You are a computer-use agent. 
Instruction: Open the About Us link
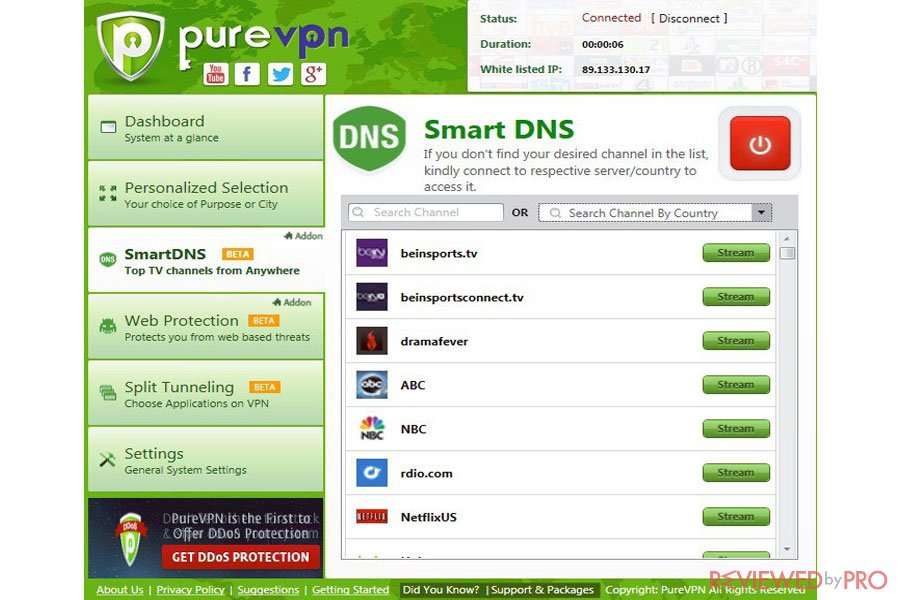tap(120, 590)
